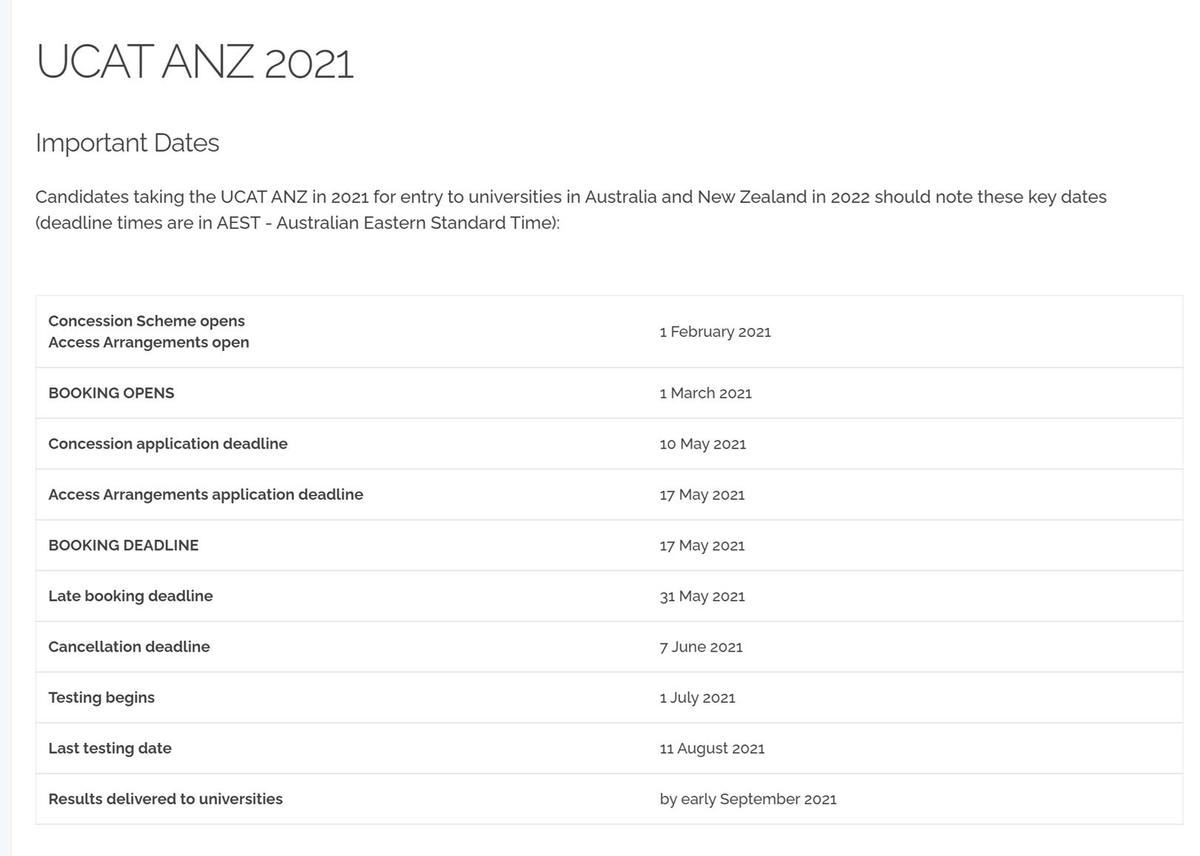1200x856 pixels.
Task: Click the BOOKING DEADLINE row label
Action: [x=123, y=545]
